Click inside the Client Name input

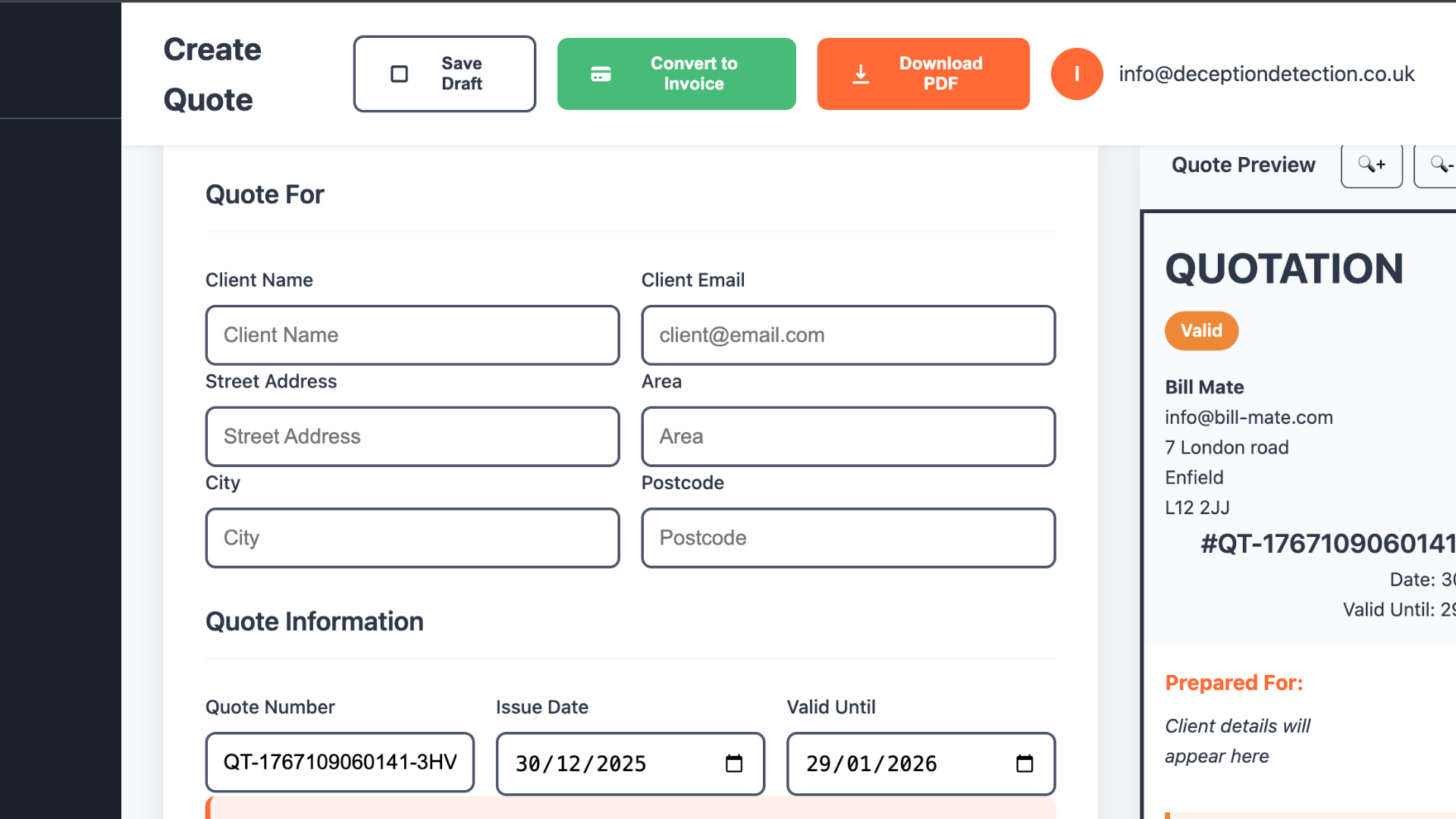coord(412,335)
